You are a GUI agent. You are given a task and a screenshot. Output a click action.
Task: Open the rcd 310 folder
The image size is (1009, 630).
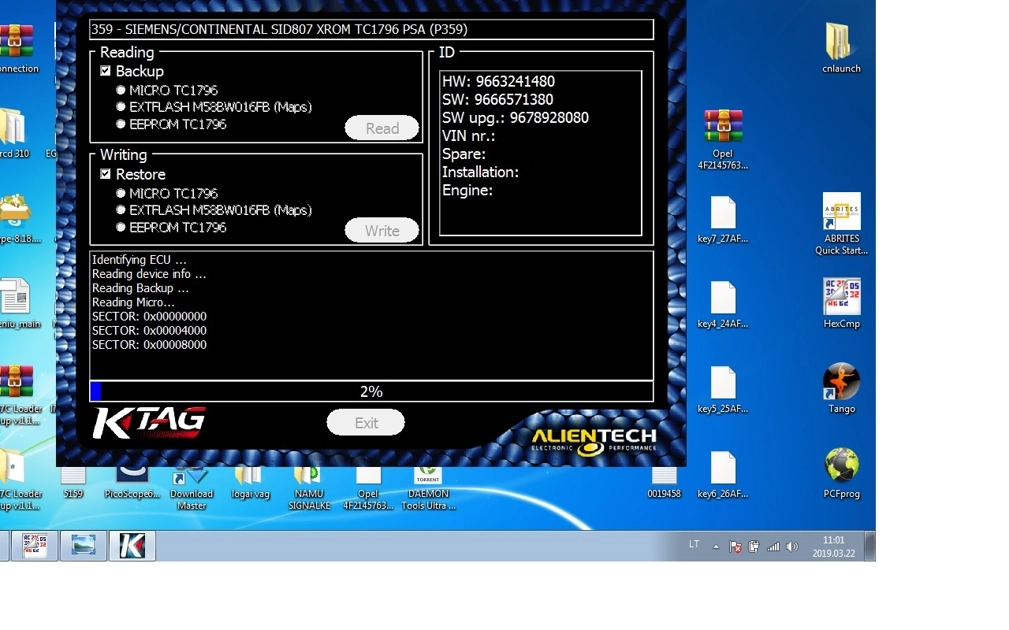pos(14,134)
